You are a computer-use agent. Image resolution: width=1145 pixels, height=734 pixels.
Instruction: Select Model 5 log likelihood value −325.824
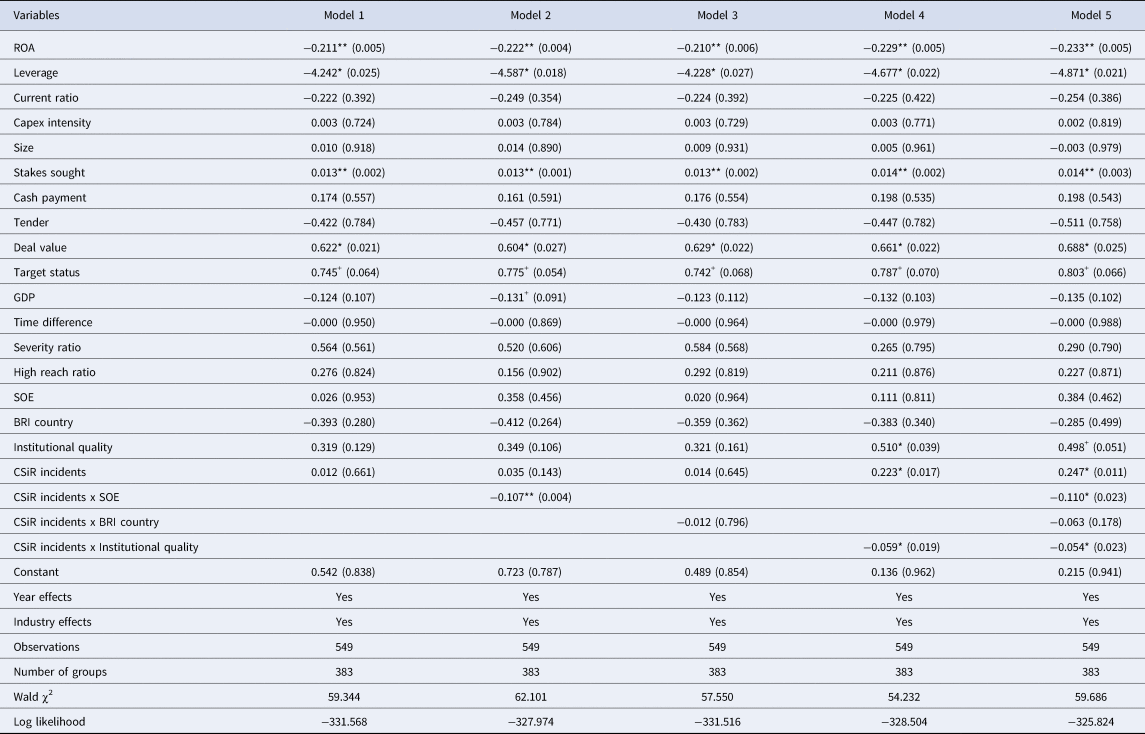(1090, 694)
